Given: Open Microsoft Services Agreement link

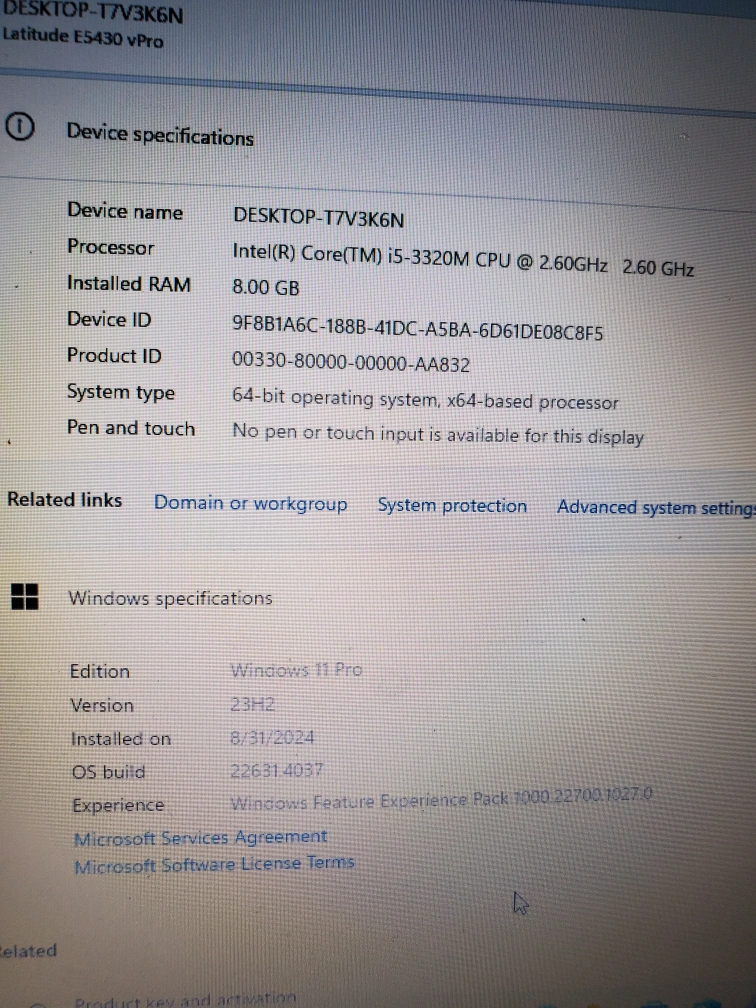Looking at the screenshot, I should (201, 838).
